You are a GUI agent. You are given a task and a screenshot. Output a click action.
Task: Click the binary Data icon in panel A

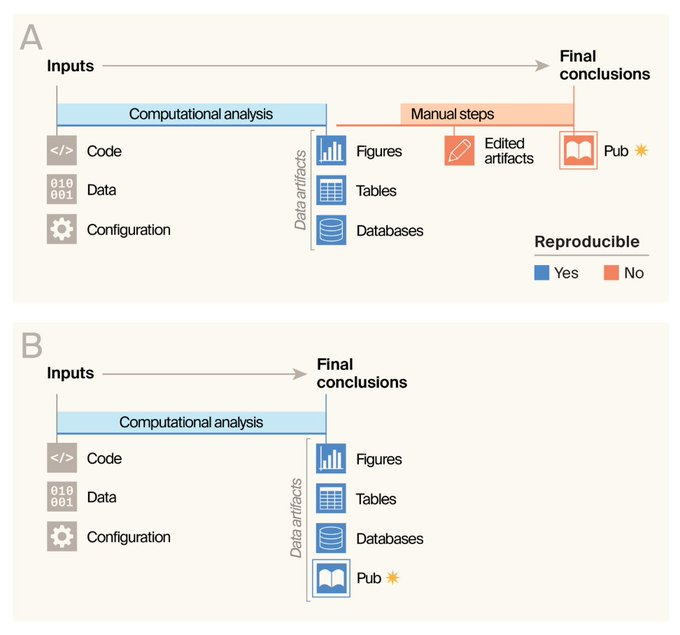pos(61,190)
